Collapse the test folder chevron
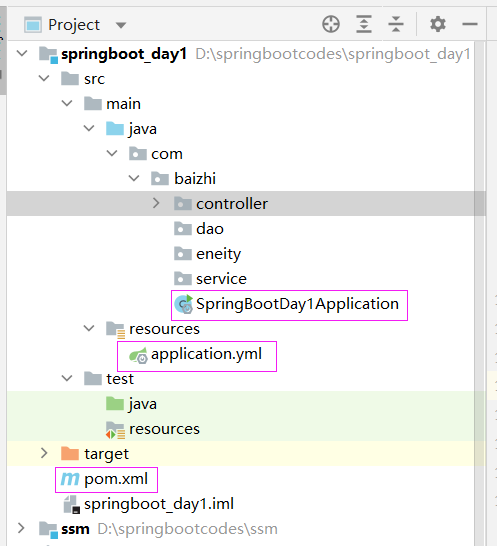The height and width of the screenshot is (546, 497). (x=67, y=378)
